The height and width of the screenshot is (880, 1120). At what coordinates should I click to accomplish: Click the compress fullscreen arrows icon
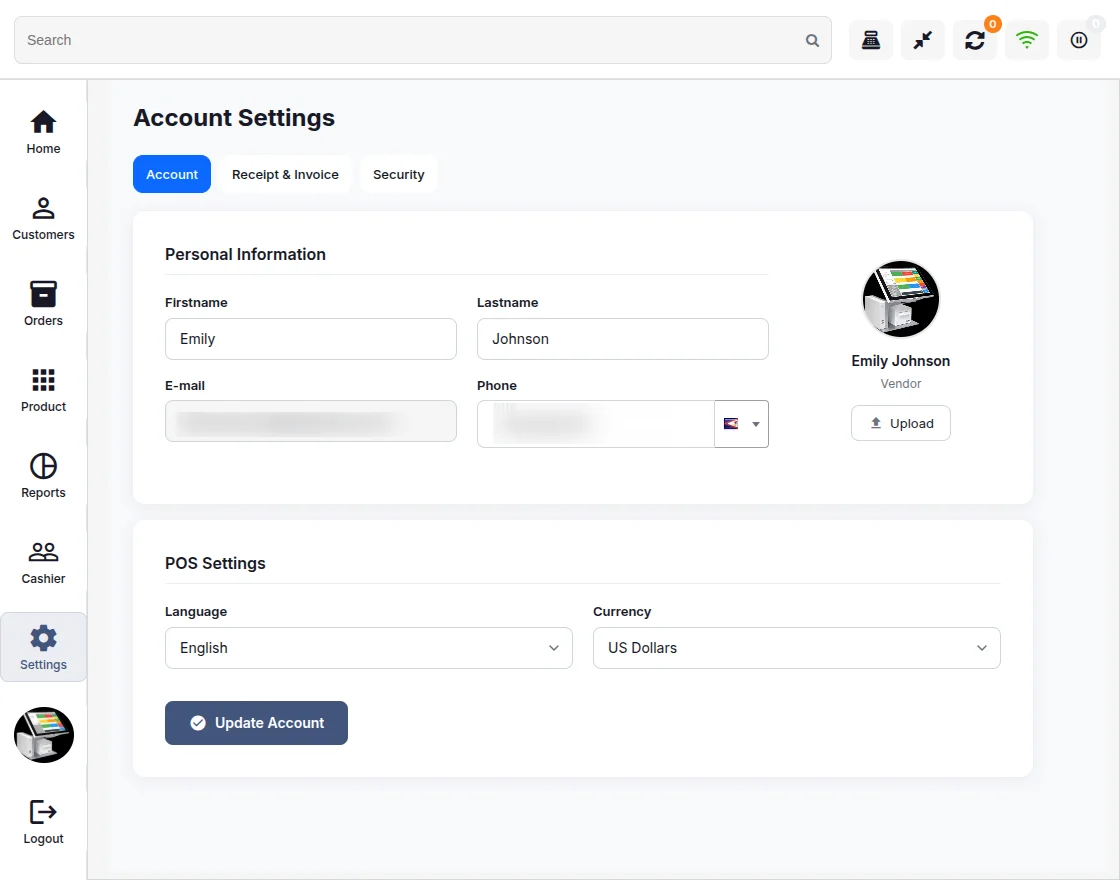point(922,40)
